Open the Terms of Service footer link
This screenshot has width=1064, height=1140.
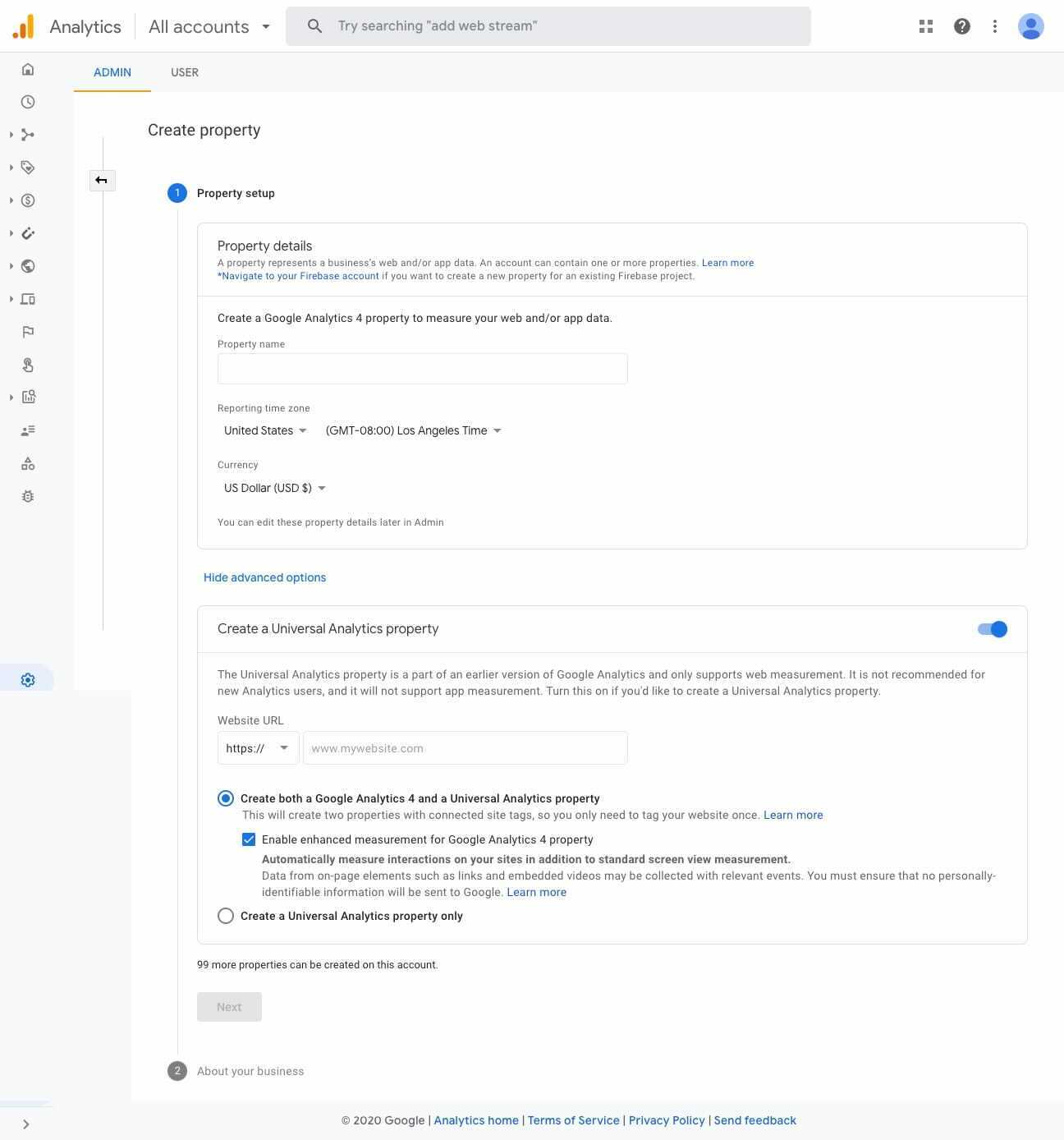[574, 1120]
